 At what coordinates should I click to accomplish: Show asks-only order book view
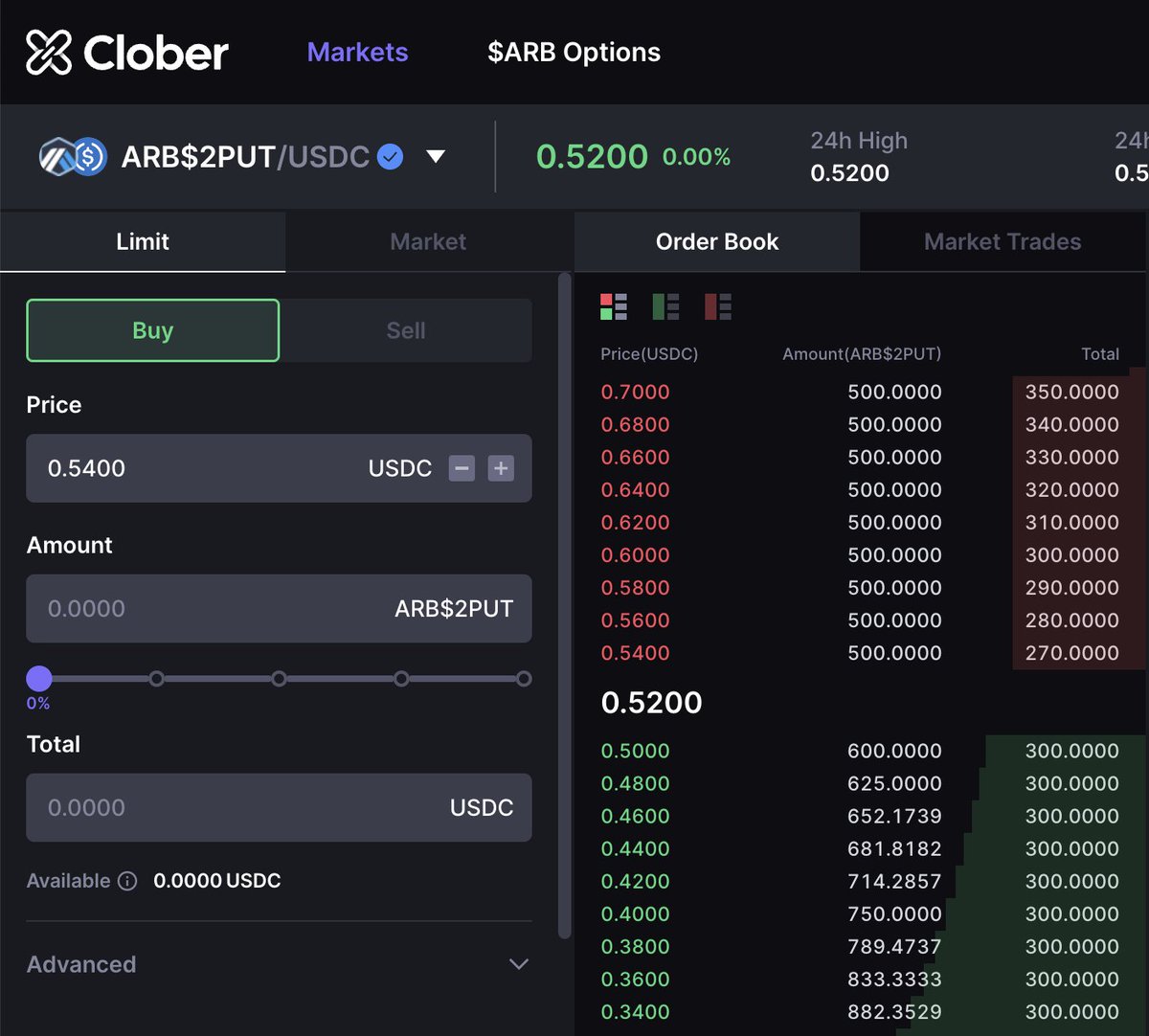718,306
